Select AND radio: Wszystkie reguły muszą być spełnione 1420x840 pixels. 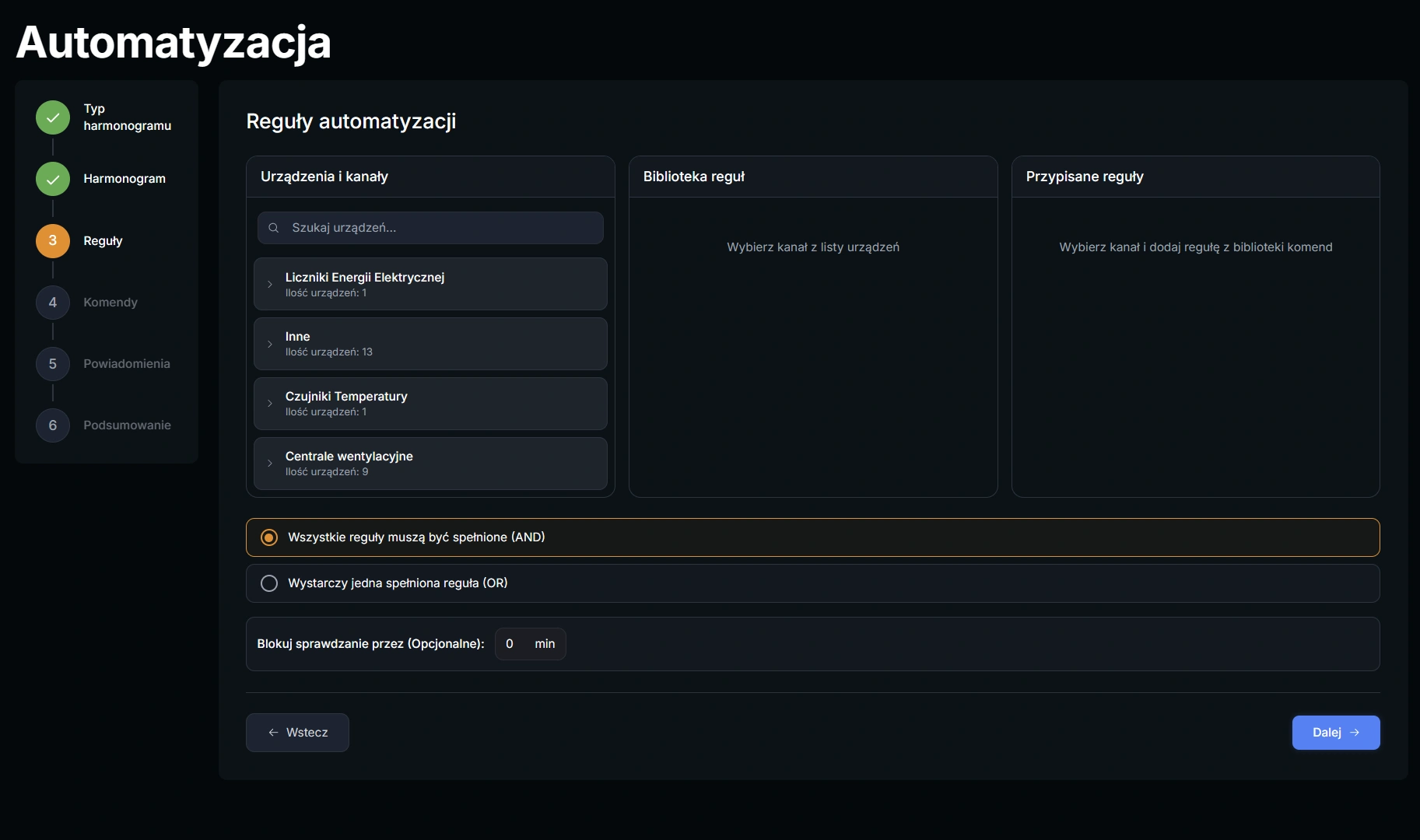tap(269, 537)
